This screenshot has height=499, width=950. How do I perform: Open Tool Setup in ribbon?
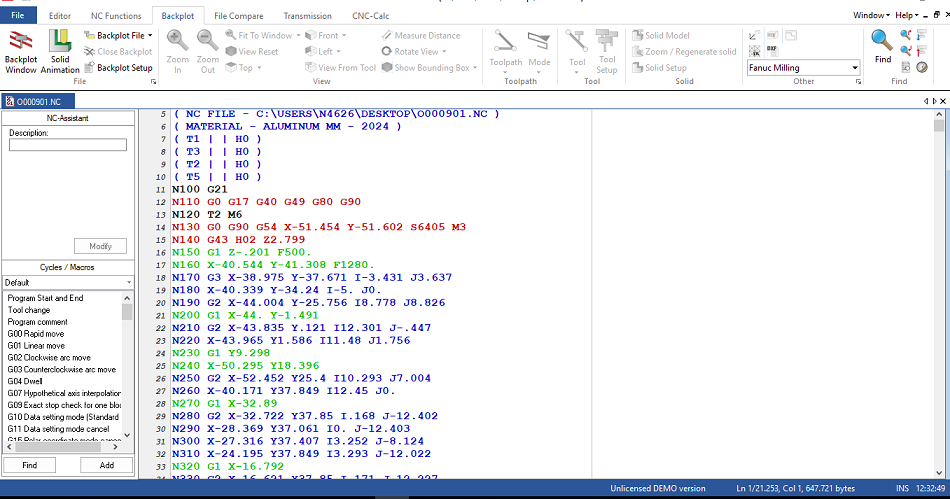pos(607,52)
